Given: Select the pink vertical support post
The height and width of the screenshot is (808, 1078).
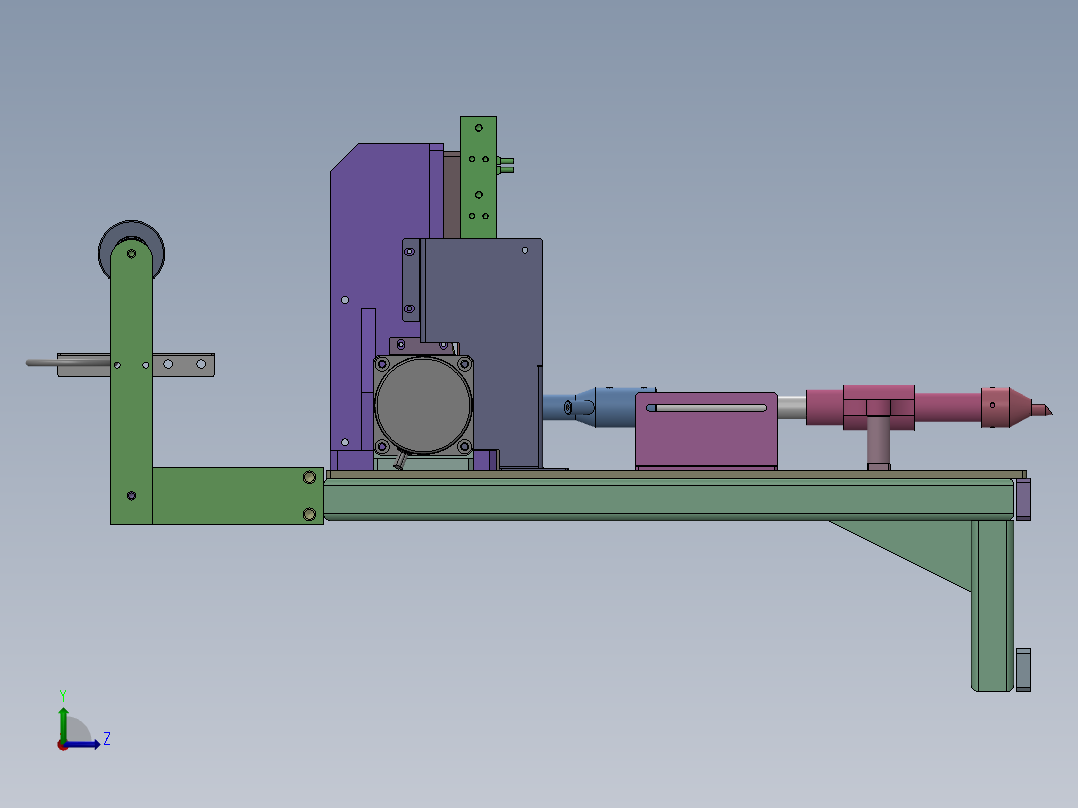Looking at the screenshot, I should coord(879,444).
